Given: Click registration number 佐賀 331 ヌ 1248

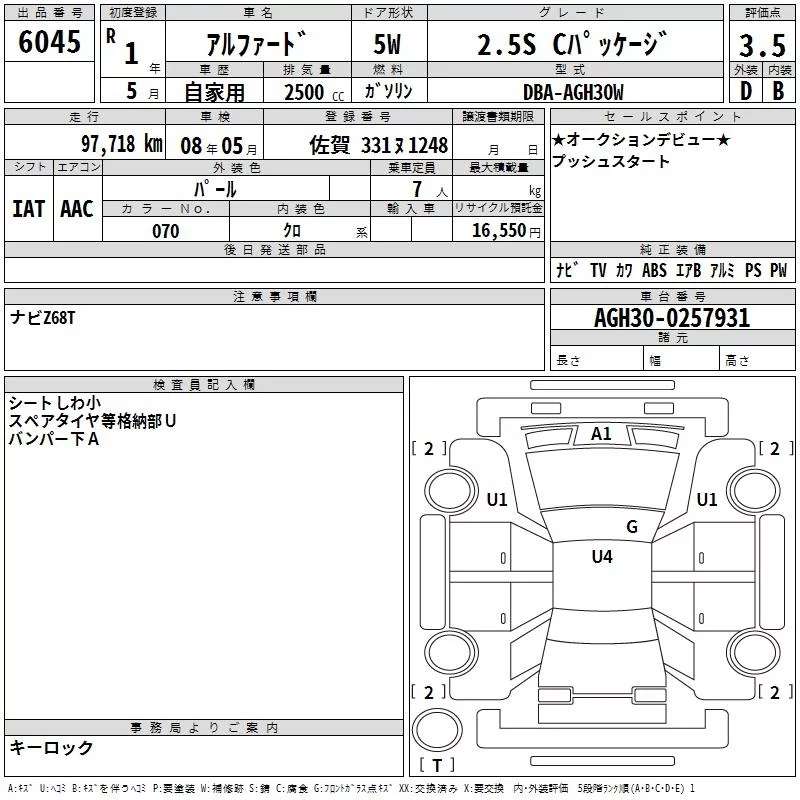Looking at the screenshot, I should pos(379,145).
